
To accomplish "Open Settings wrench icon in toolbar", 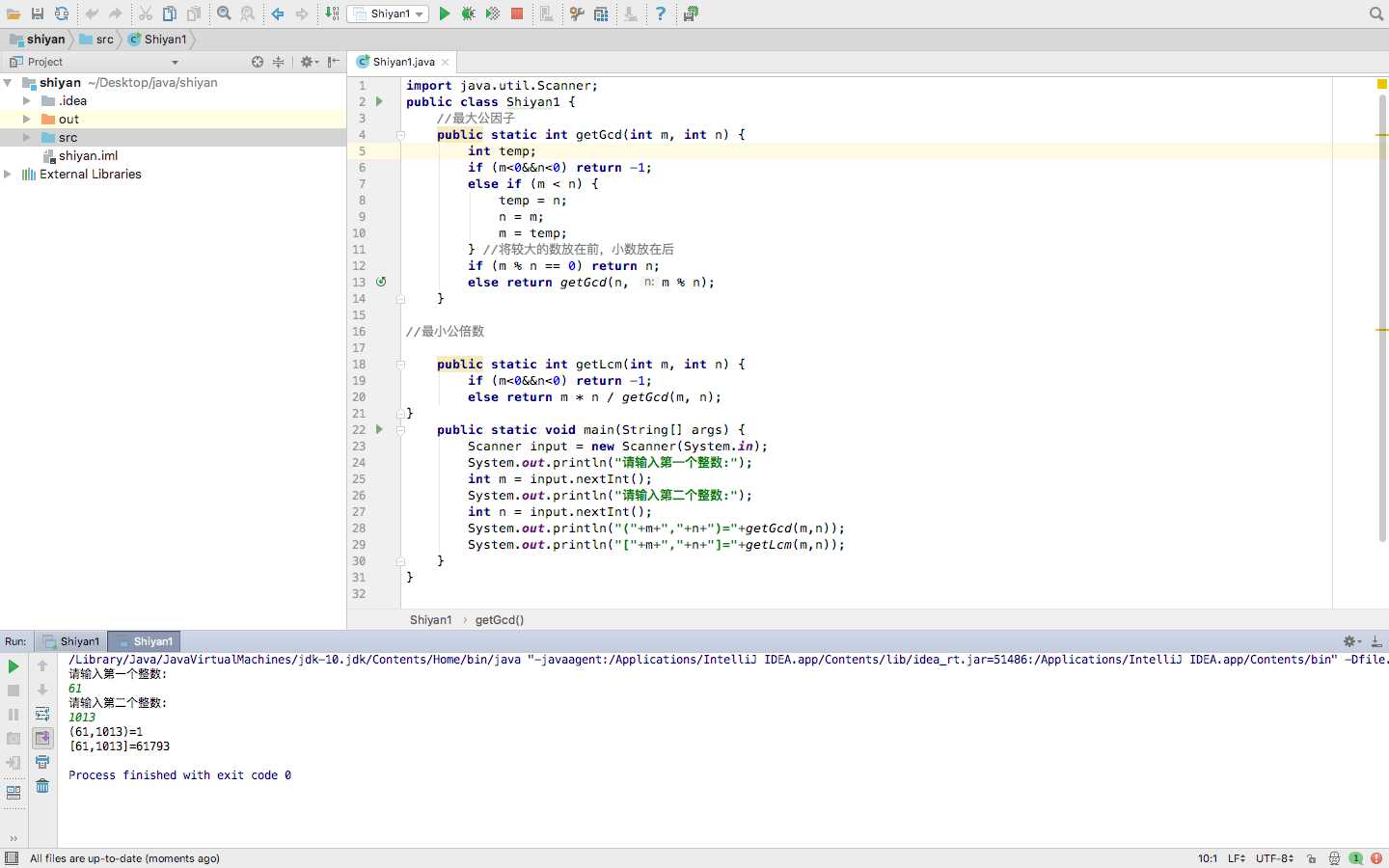I will pyautogui.click(x=577, y=14).
